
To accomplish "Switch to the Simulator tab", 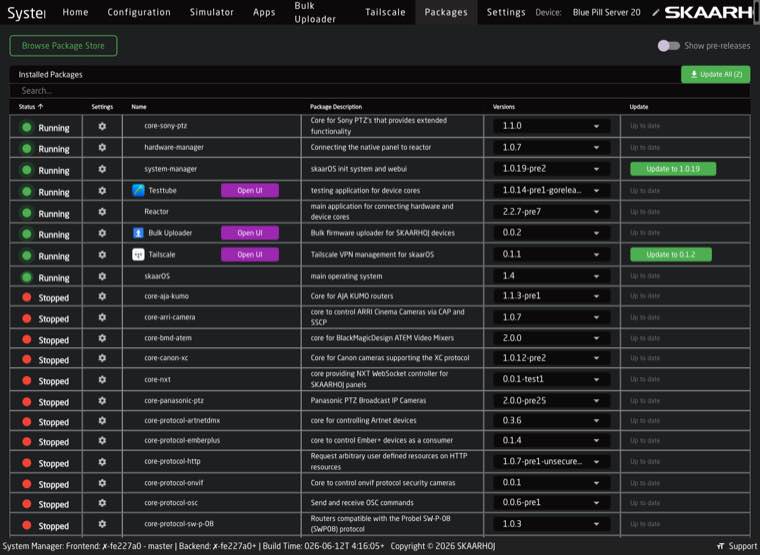I will coord(212,12).
